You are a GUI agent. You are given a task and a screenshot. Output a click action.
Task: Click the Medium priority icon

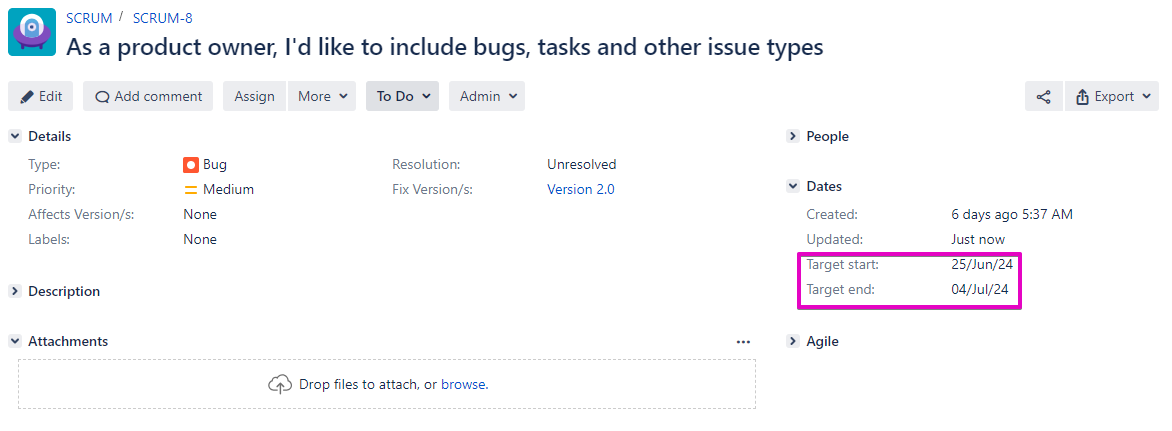pos(191,190)
